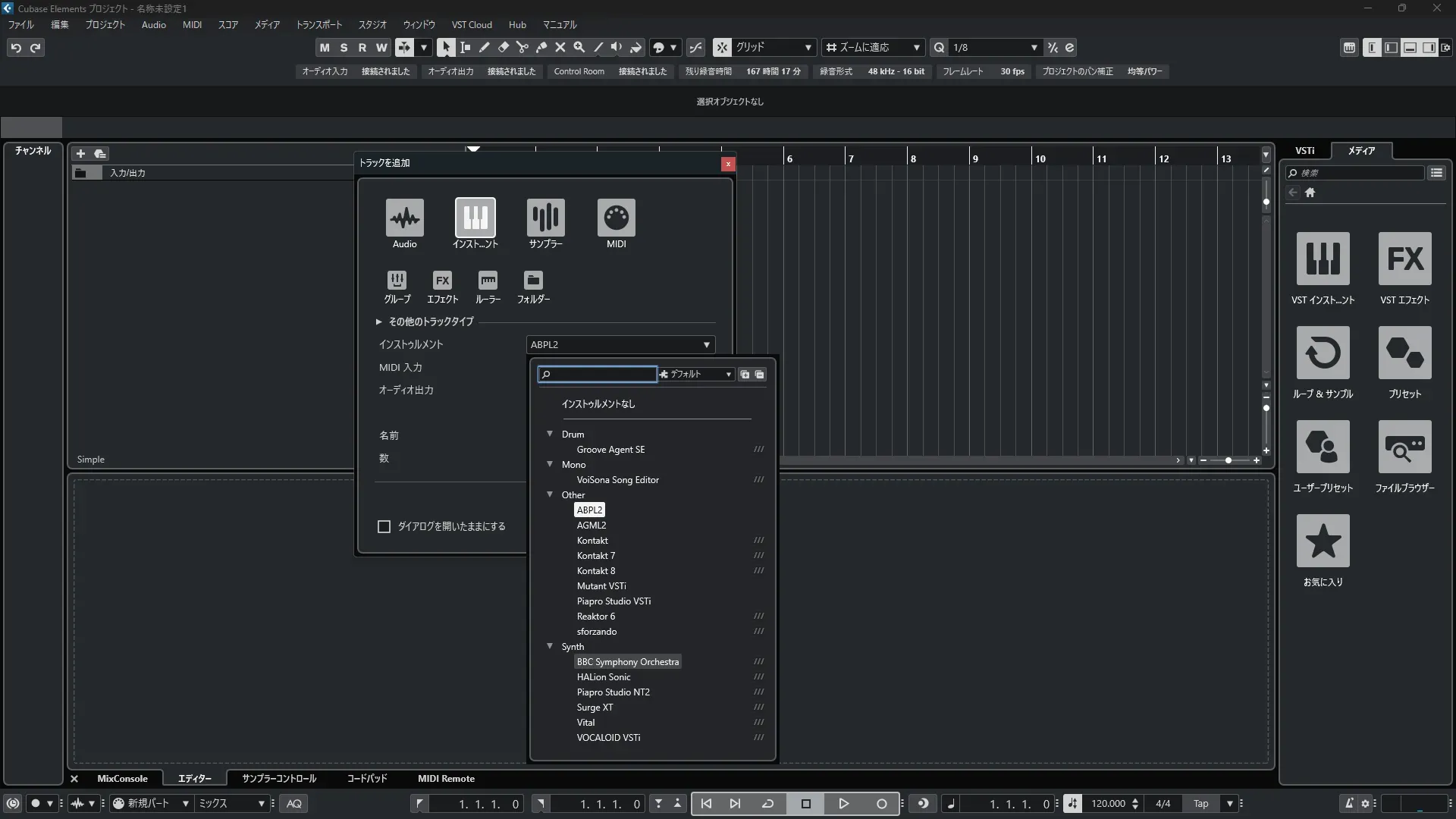The height and width of the screenshot is (819, 1456).
Task: Open Loops & Samples media tile
Action: (1323, 353)
